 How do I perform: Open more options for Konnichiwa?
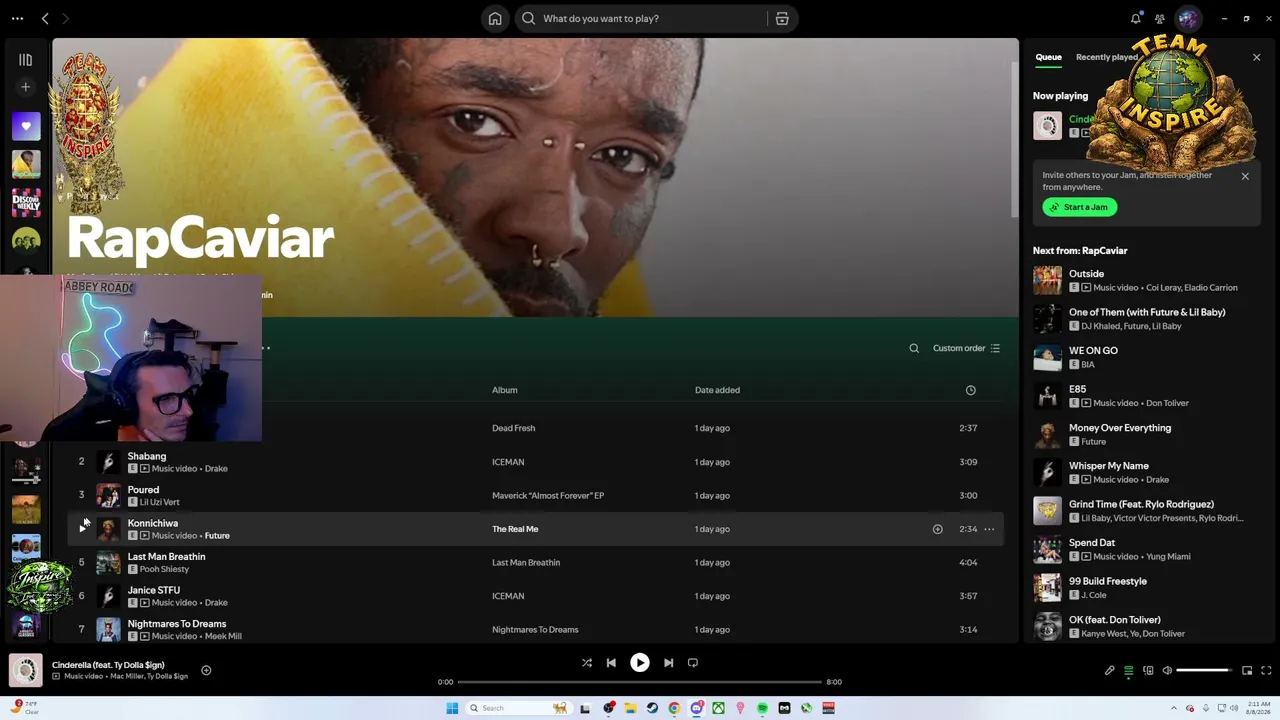point(989,529)
